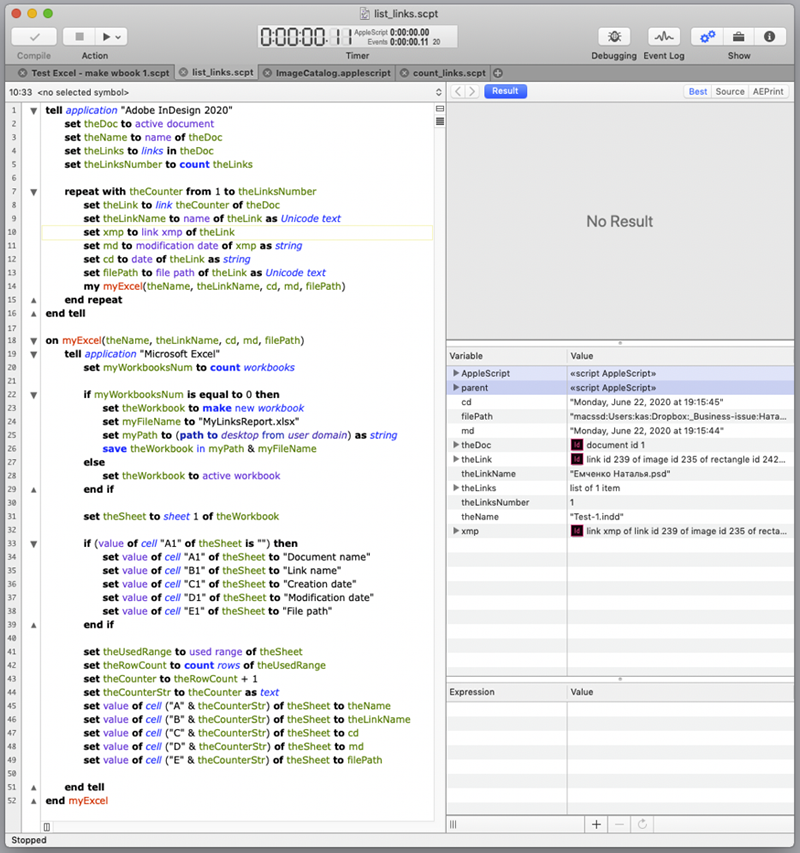Click the forward arrow in result pane
The width and height of the screenshot is (800, 853).
(x=472, y=91)
